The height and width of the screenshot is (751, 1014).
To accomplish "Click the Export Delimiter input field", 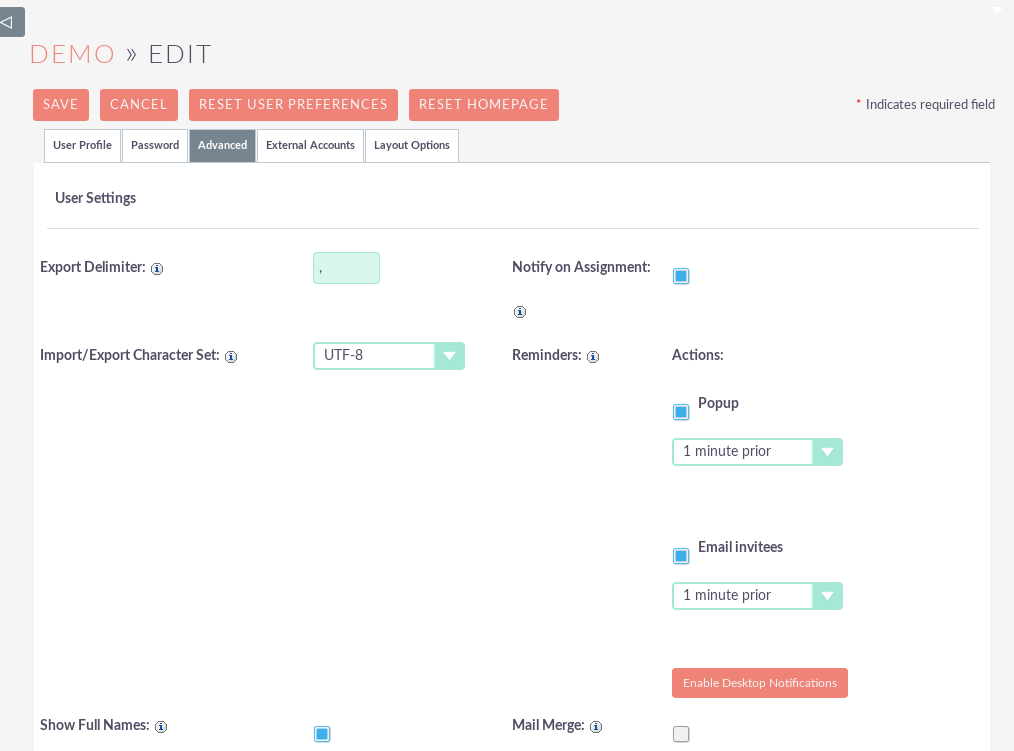I will click(x=346, y=268).
